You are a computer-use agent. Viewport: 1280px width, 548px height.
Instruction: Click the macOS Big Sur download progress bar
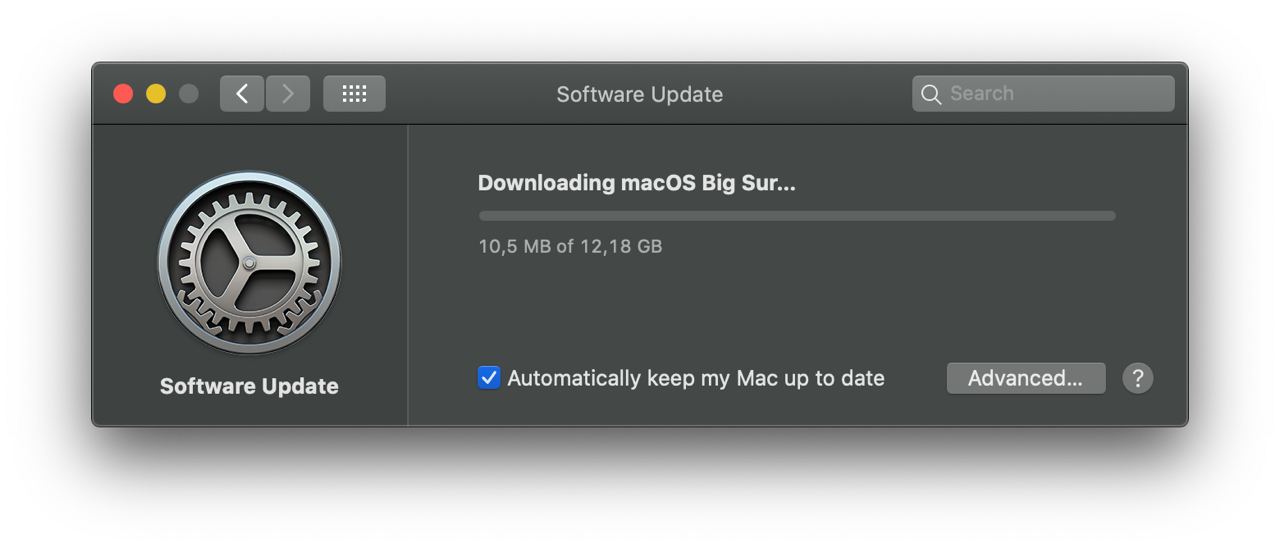coord(797,216)
